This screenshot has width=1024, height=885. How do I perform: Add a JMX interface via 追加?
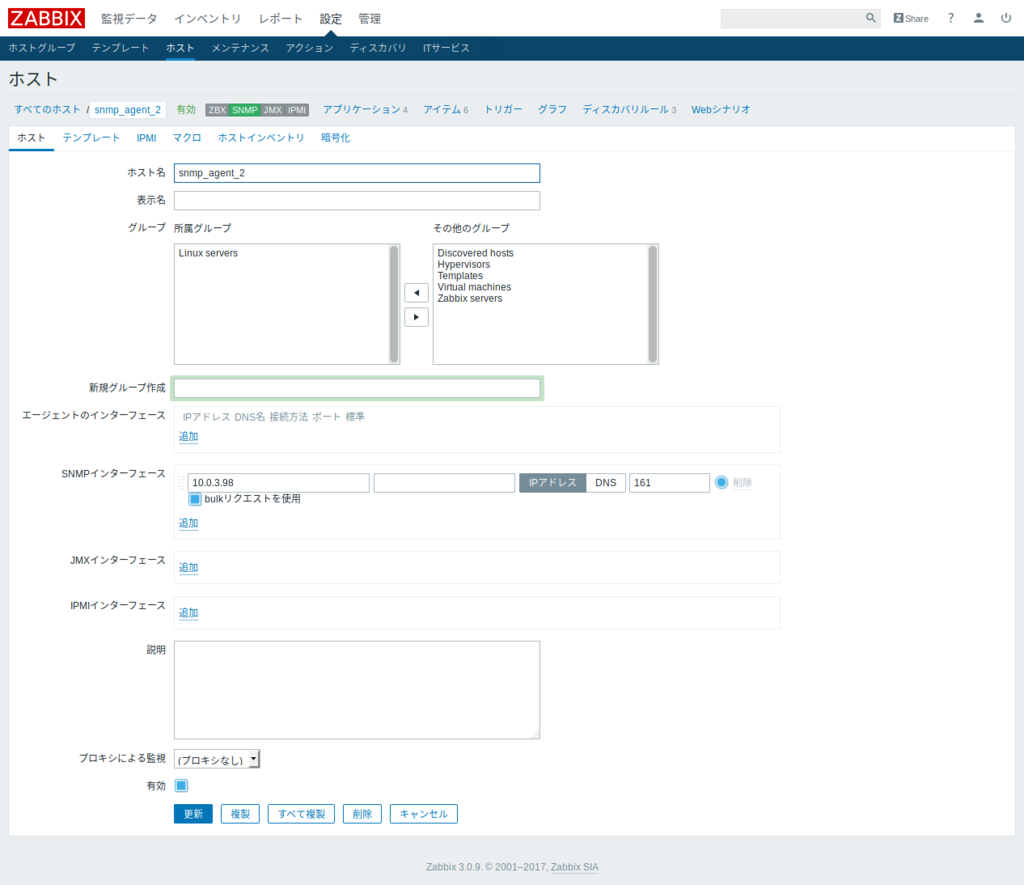click(188, 568)
